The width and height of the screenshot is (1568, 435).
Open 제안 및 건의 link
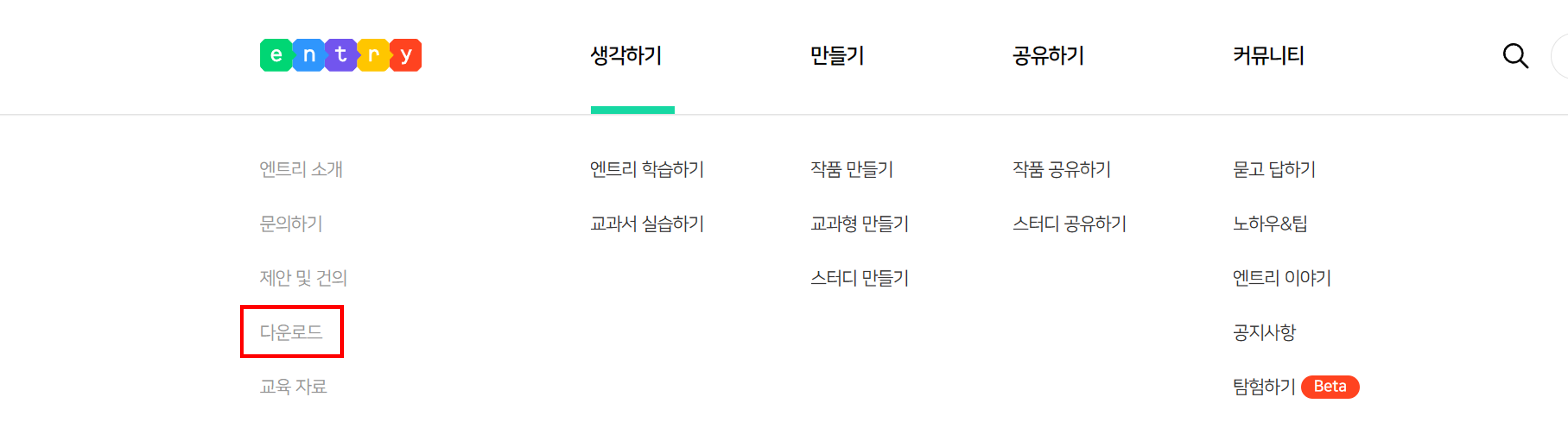303,278
